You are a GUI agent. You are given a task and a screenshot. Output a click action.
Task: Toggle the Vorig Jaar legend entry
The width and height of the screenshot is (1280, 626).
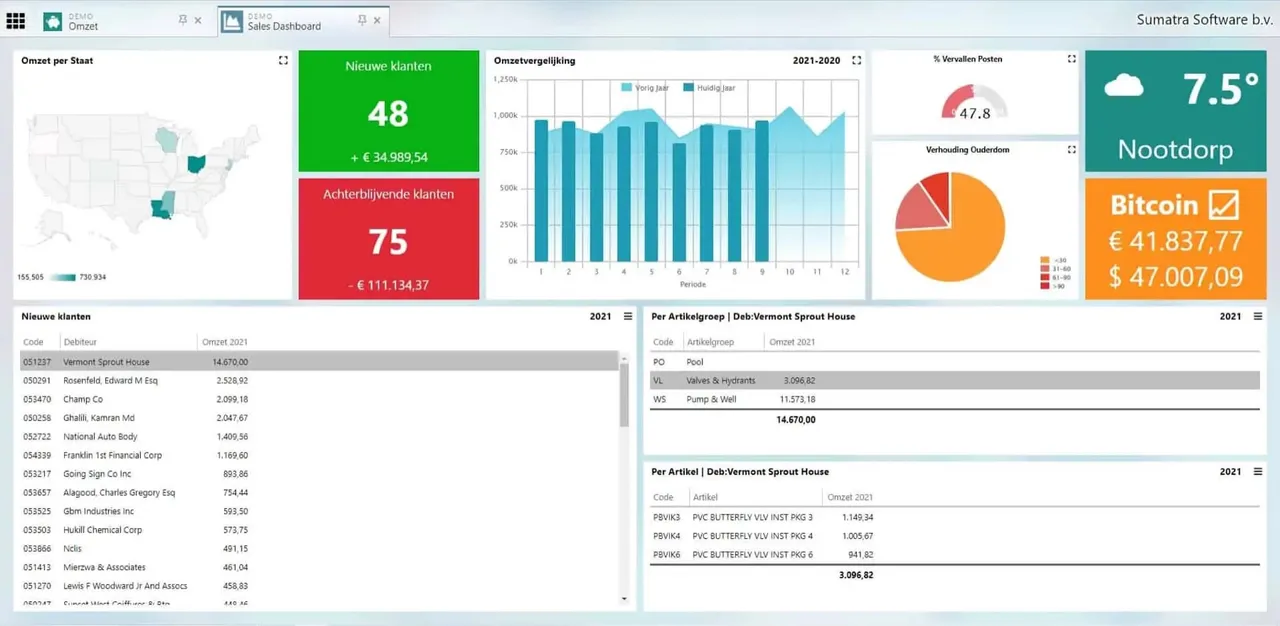(645, 88)
